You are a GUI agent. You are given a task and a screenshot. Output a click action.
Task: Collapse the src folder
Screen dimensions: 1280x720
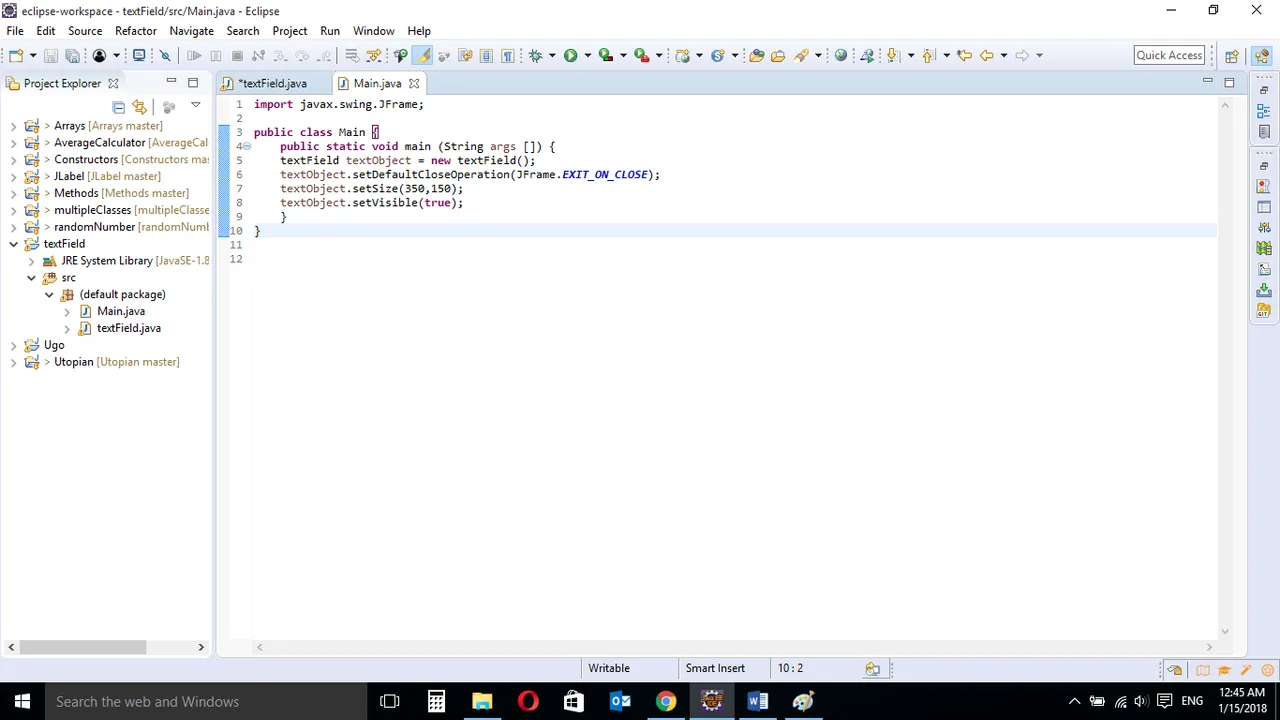pyautogui.click(x=31, y=278)
